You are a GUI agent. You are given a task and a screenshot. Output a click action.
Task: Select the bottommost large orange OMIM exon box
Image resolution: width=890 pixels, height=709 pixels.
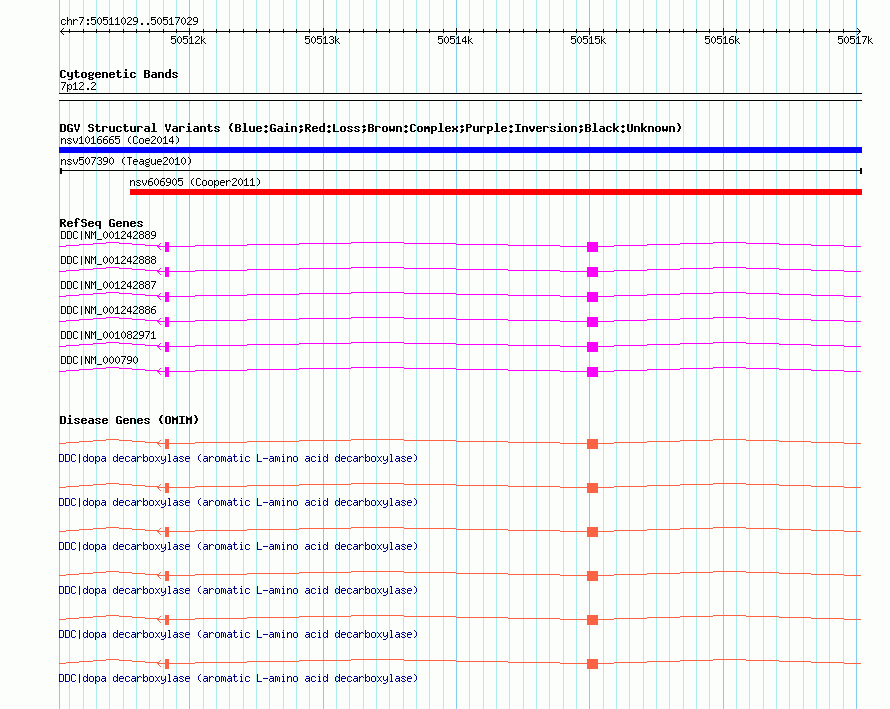pos(593,664)
